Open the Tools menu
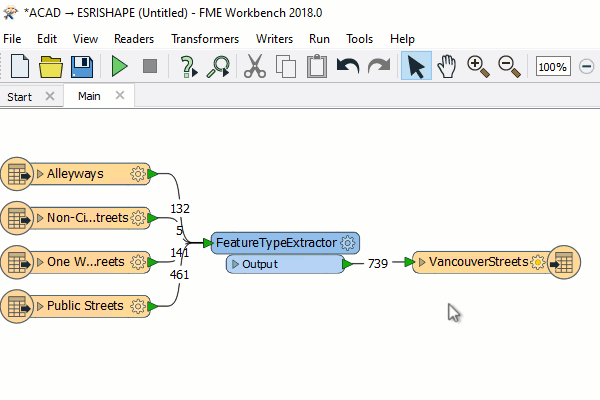600x400 pixels. [x=359, y=39]
